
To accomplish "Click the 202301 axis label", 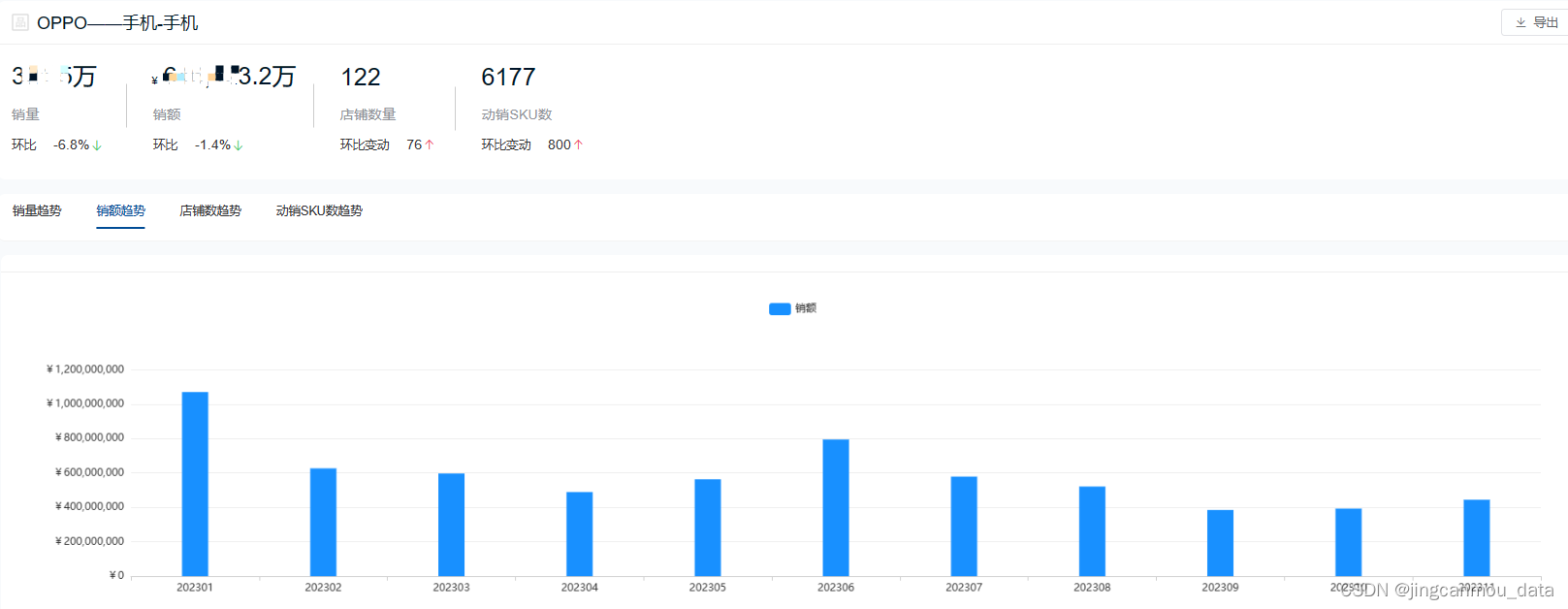I will 195,588.
